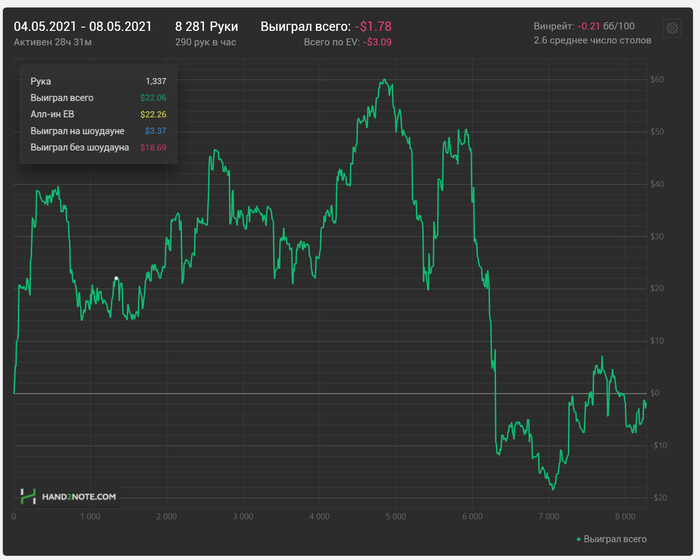Image resolution: width=700 pixels, height=560 pixels.
Task: Click the HAND2NOTE.COM watermark link
Action: [79, 496]
